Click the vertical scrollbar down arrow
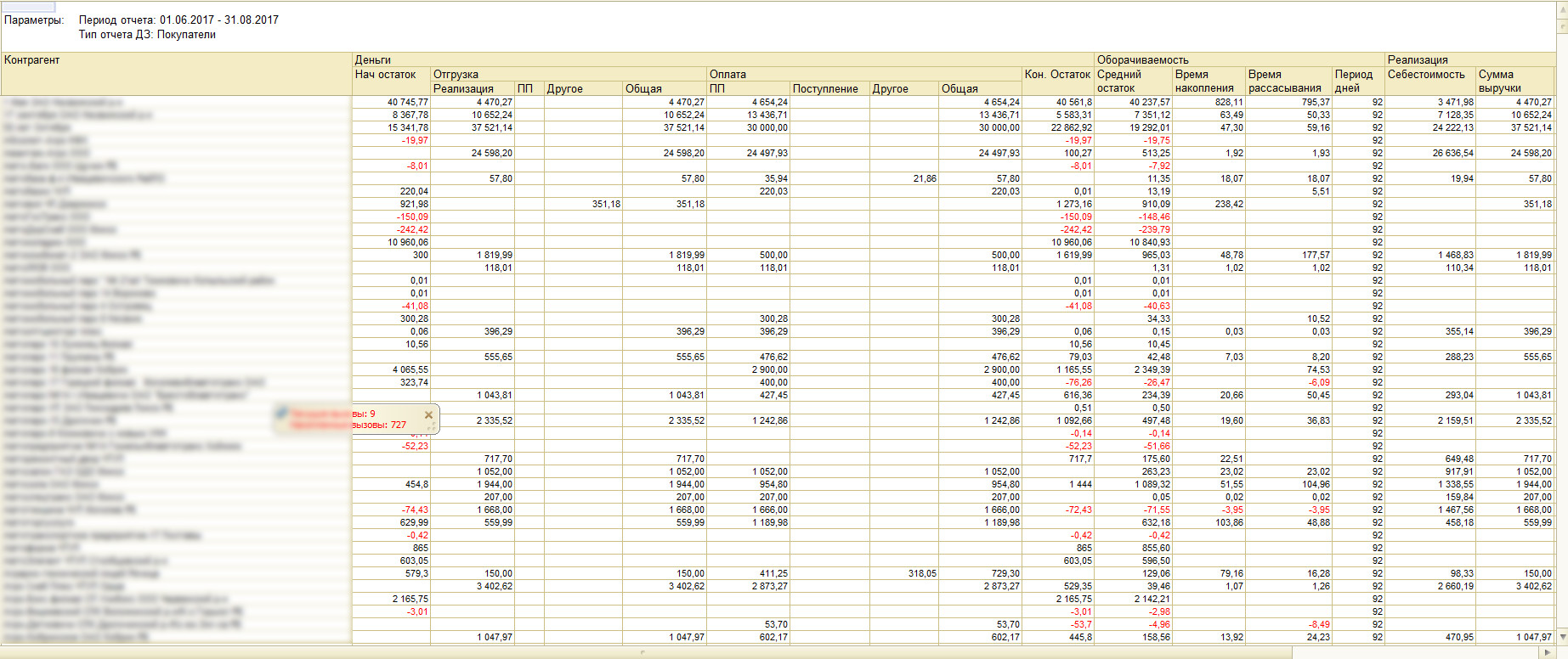Screen dimensions: 1568x659 (1561, 637)
